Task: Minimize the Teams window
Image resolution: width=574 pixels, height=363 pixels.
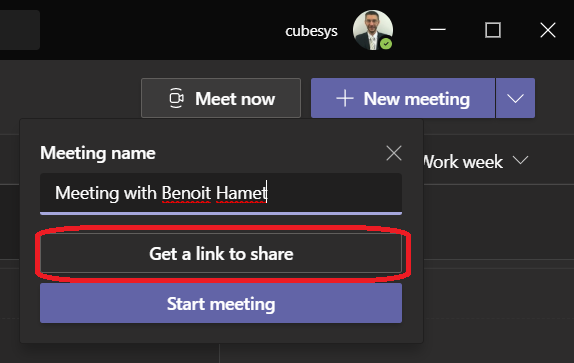Action: [438, 30]
